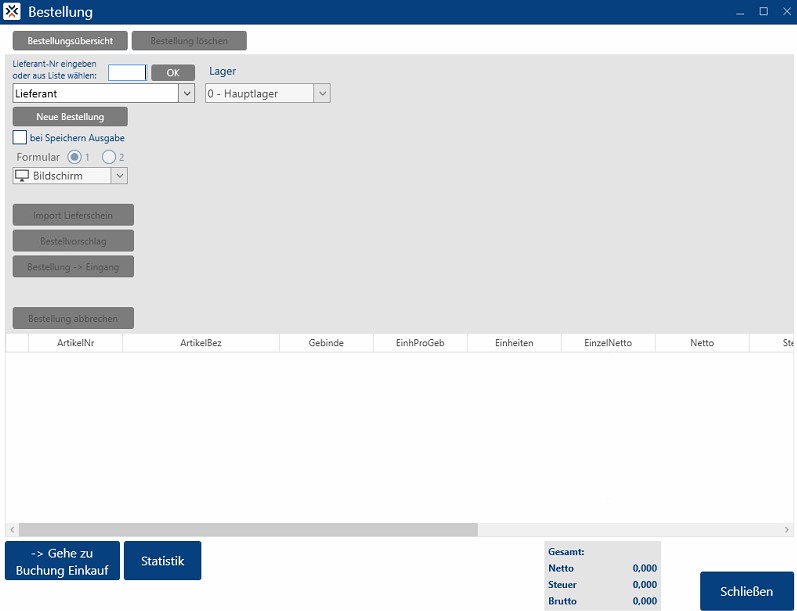Click the ArtikelBez column header
Viewport: 797px width, 611px height.
click(200, 343)
